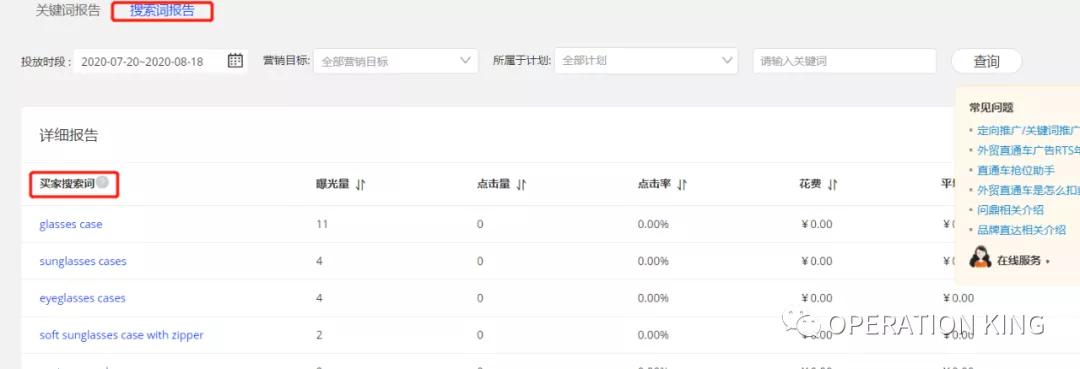Expand 全部营销目标 dropdown
Viewport: 1080px width, 369px height.
(x=395, y=61)
